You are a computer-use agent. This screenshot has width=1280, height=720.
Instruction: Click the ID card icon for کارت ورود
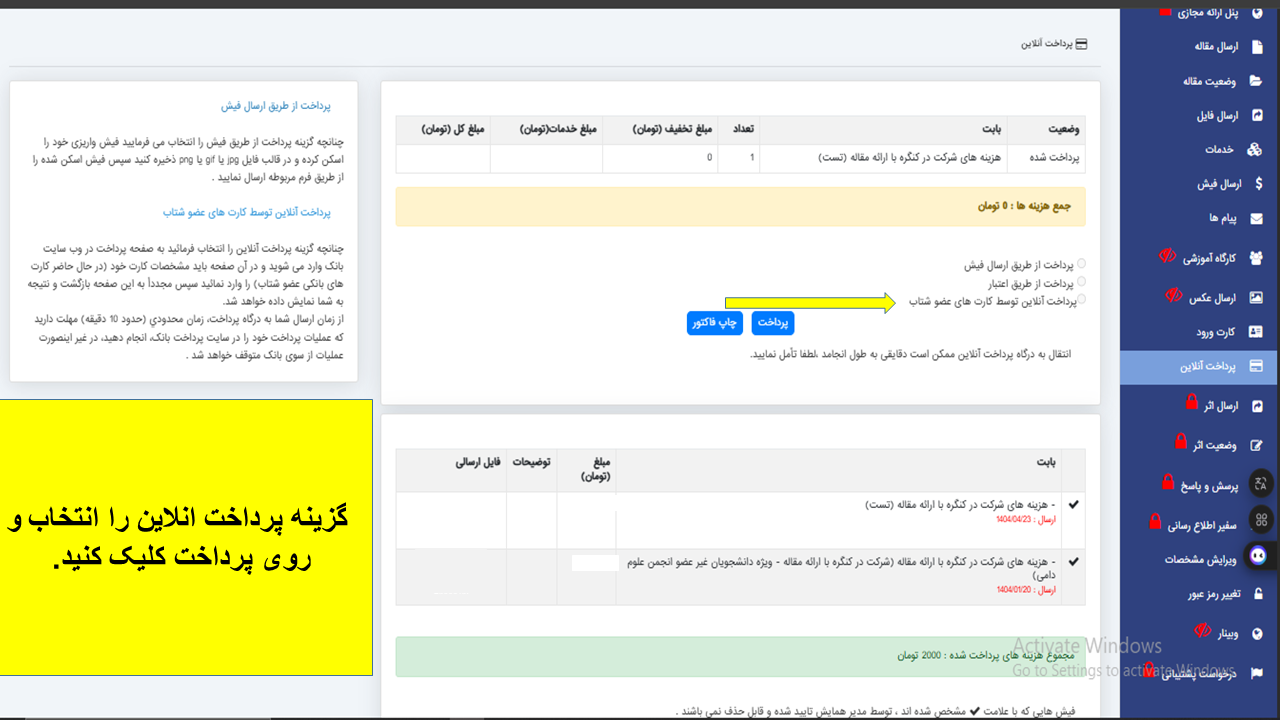(x=1257, y=332)
